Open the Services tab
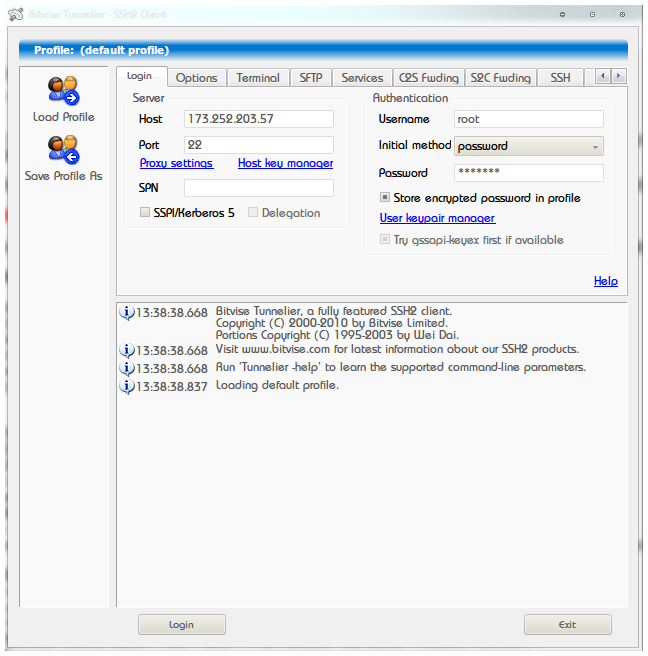 click(x=362, y=78)
